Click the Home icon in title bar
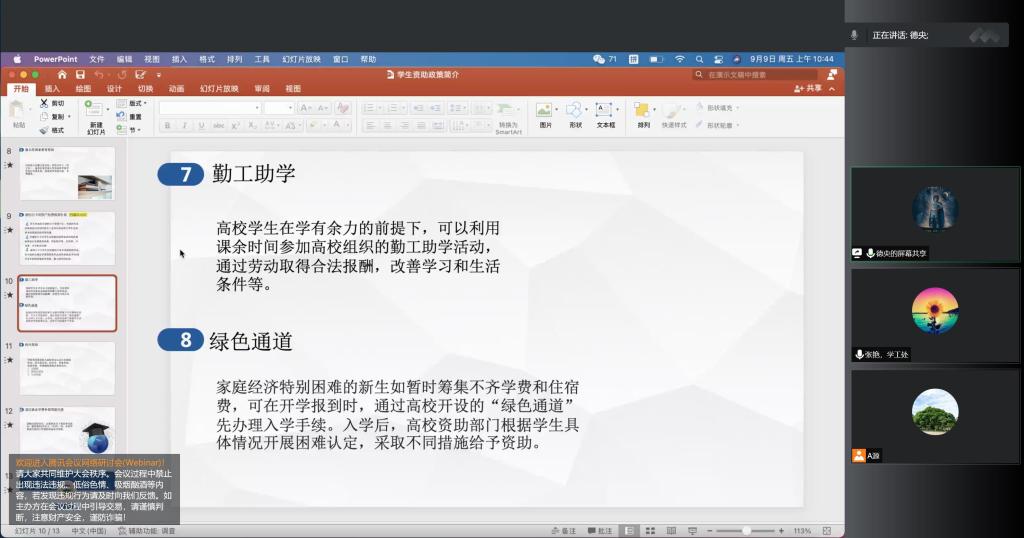 (62, 74)
